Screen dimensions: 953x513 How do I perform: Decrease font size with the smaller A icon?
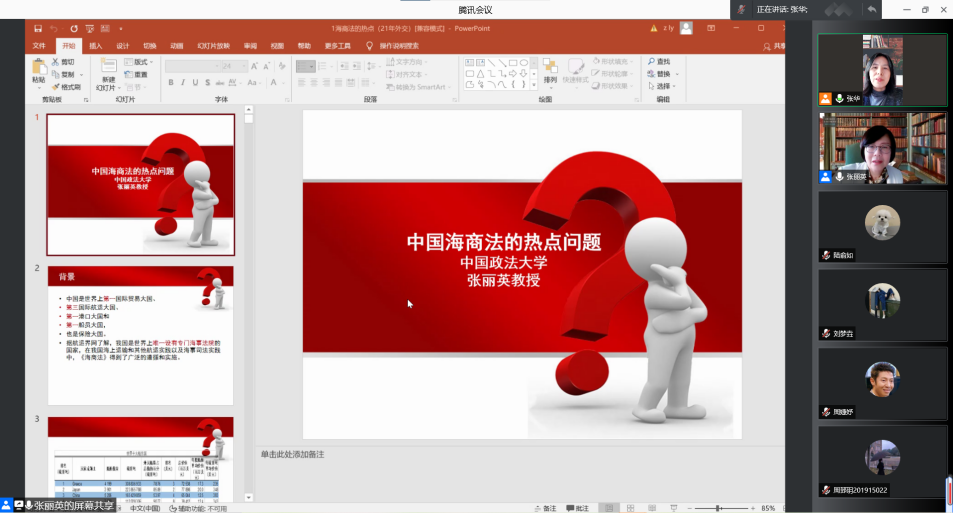point(267,66)
